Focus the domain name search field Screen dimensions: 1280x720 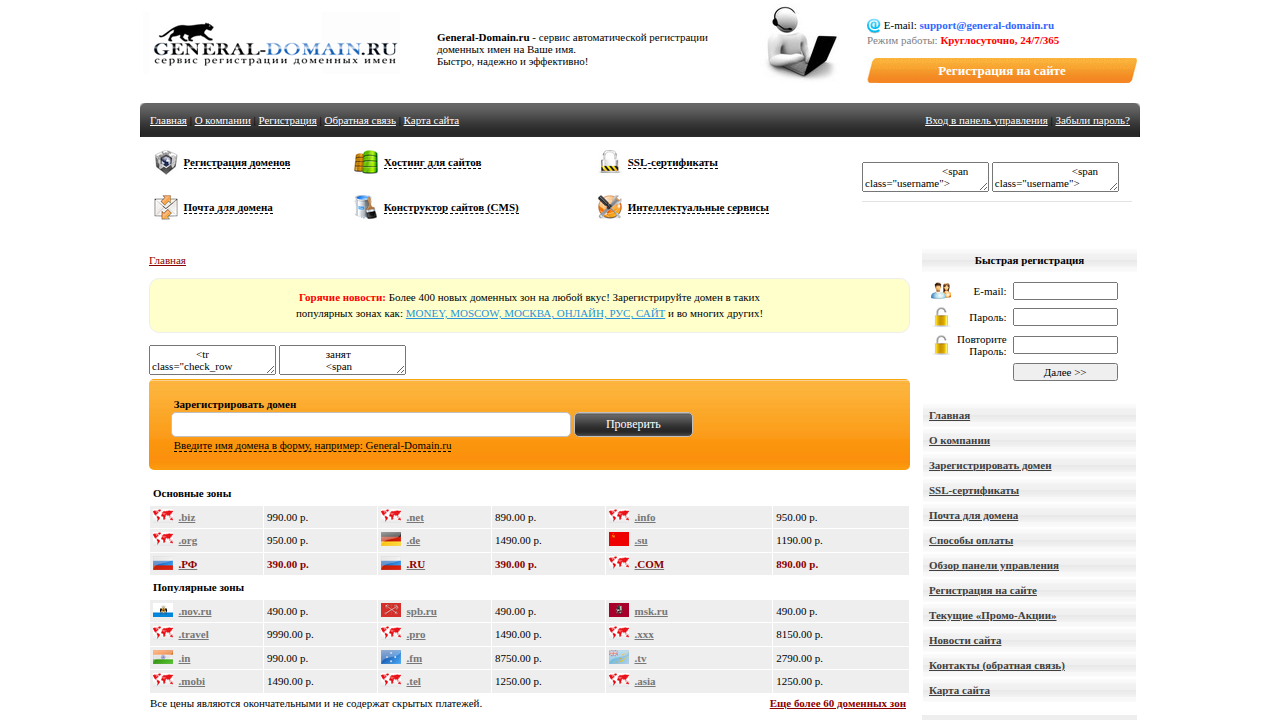[x=371, y=424]
